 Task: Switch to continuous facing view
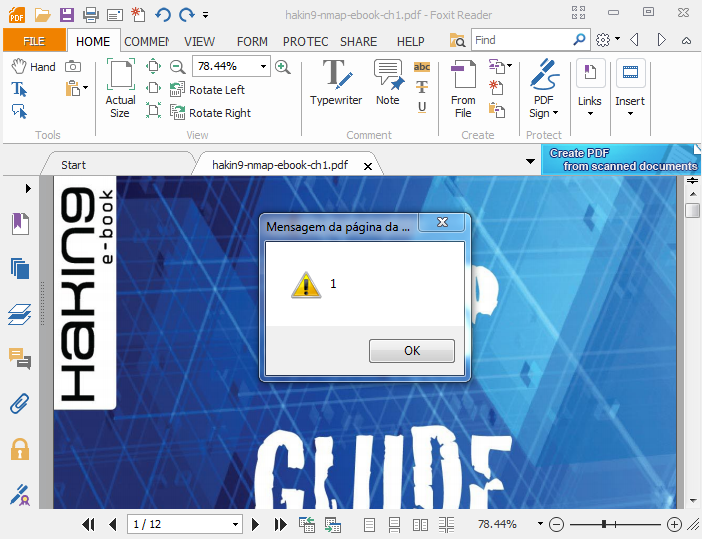pos(446,524)
